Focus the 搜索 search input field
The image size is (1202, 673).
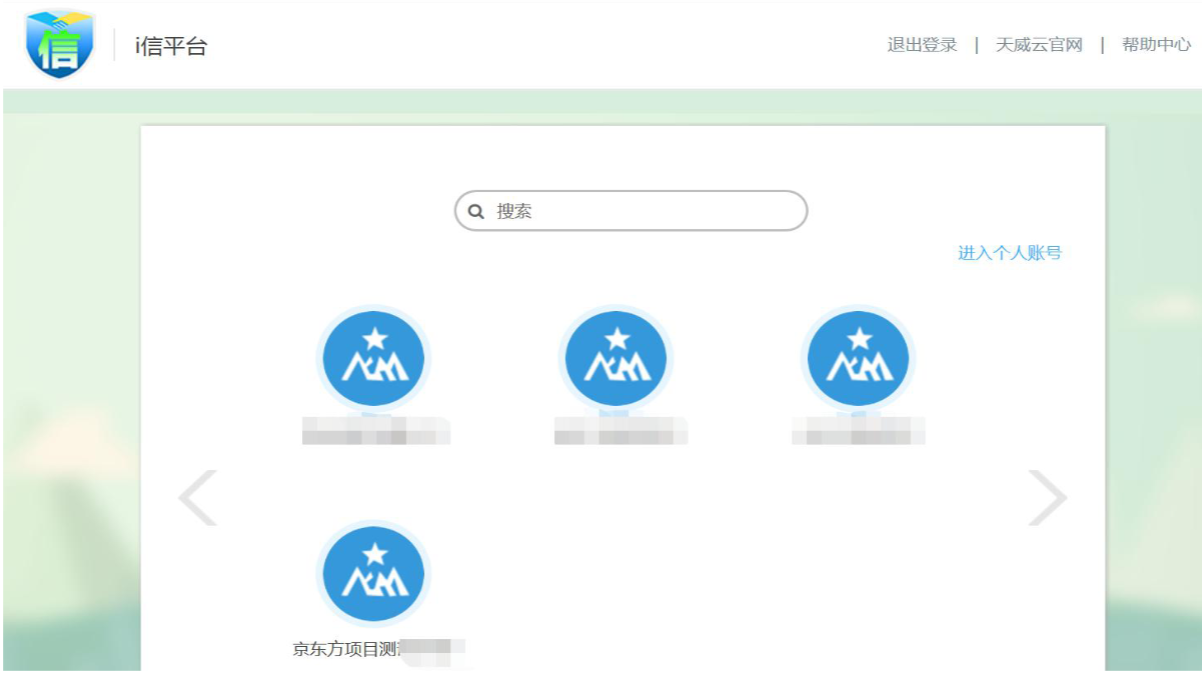tap(650, 211)
